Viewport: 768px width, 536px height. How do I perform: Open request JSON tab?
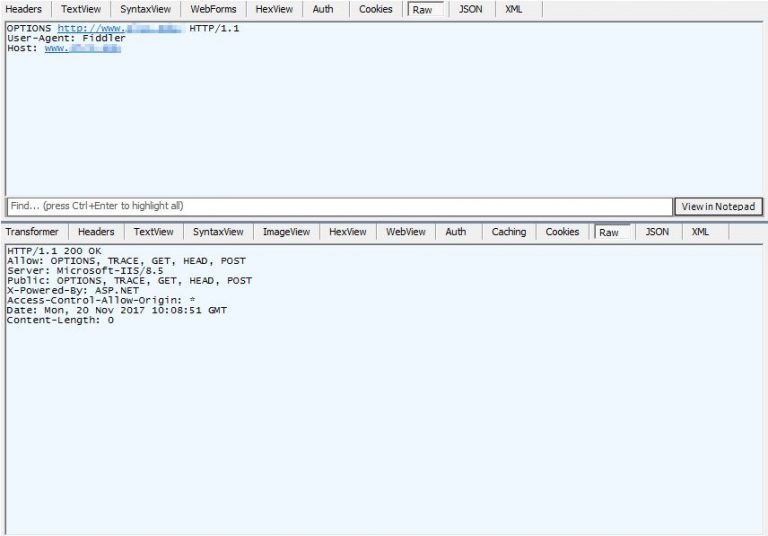pos(470,9)
